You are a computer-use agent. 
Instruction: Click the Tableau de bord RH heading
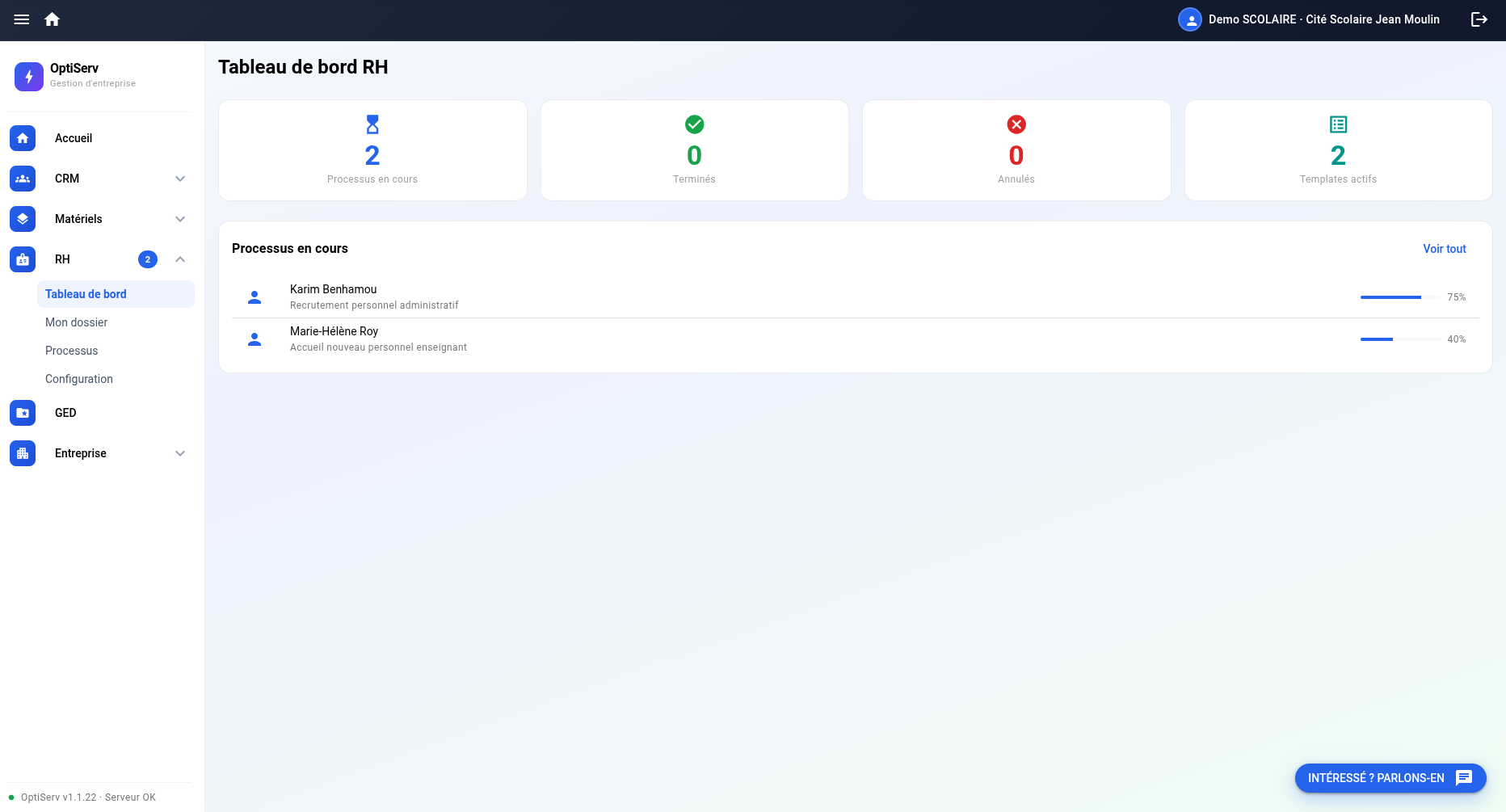pos(303,67)
